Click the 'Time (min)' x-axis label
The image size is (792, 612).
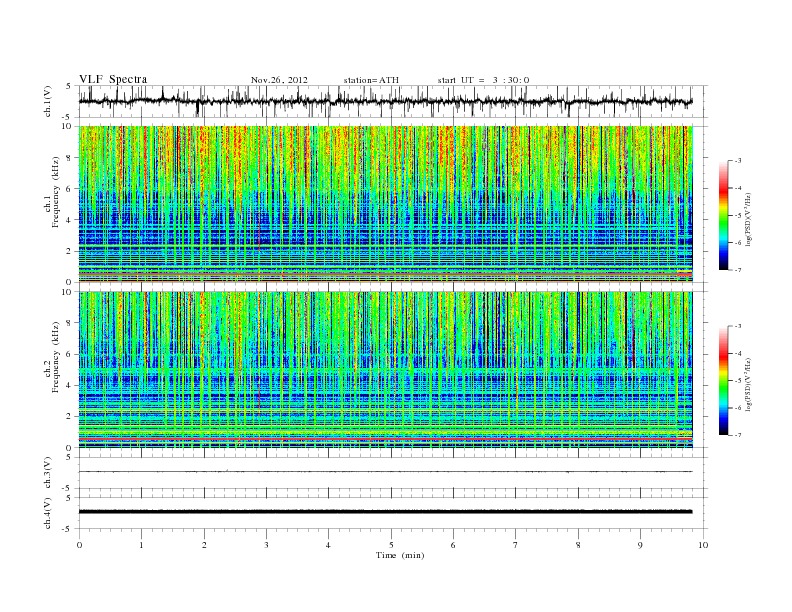coord(400,555)
